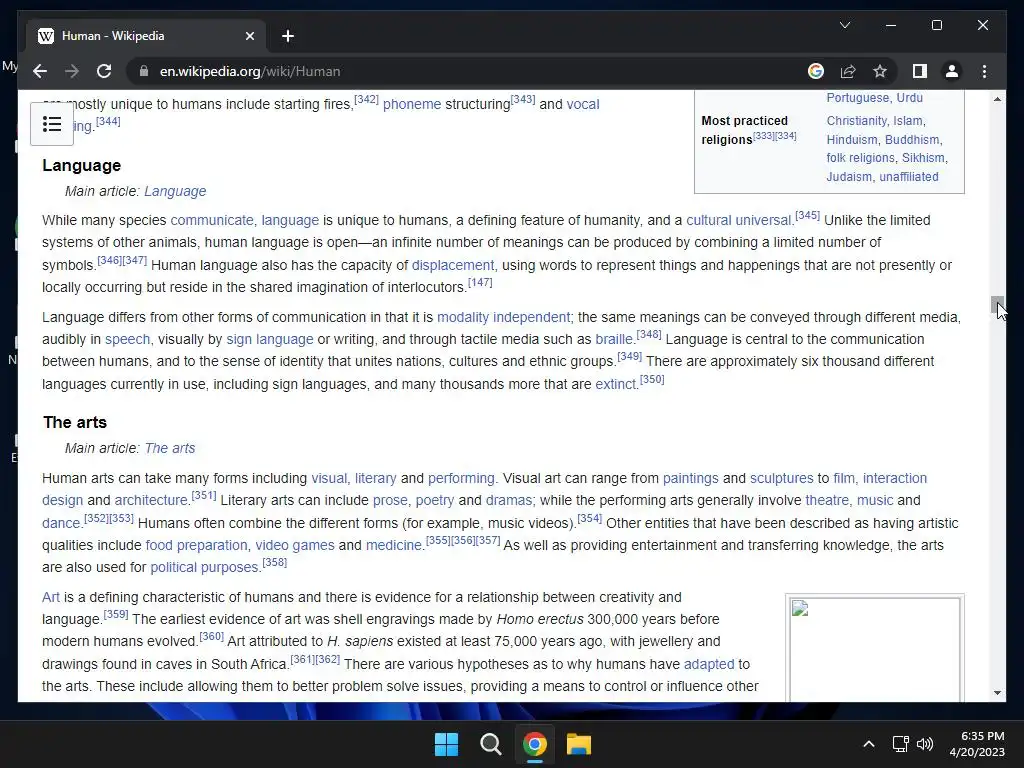Open the Windows Start menu

447,744
